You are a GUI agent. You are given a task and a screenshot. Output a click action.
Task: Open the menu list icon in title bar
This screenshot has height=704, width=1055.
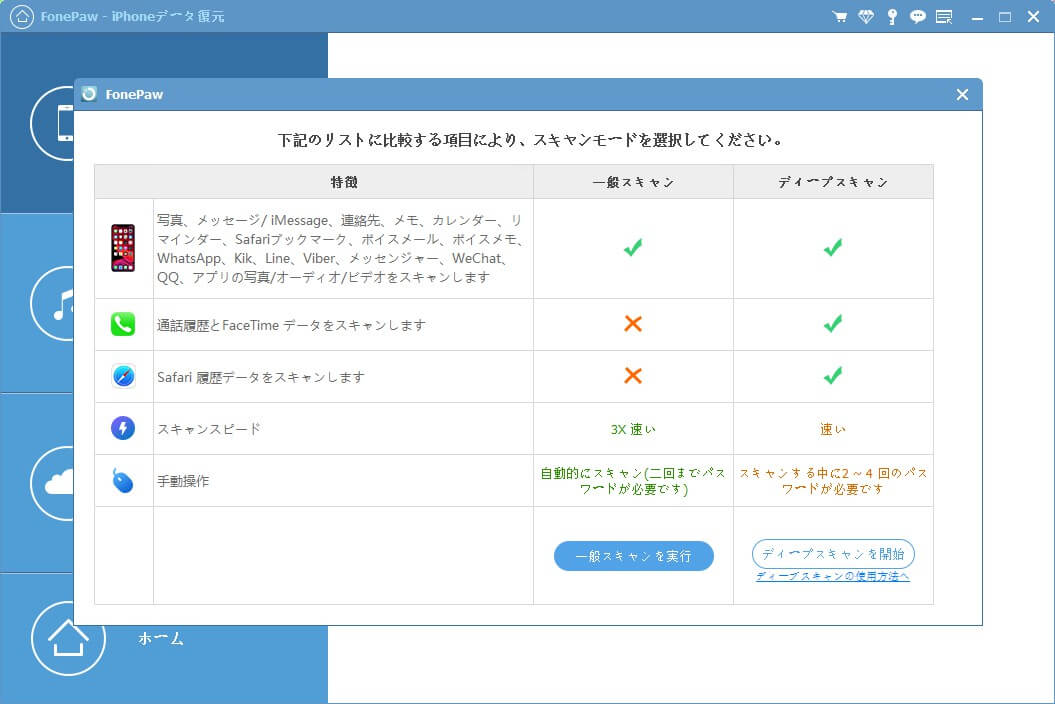[x=944, y=17]
